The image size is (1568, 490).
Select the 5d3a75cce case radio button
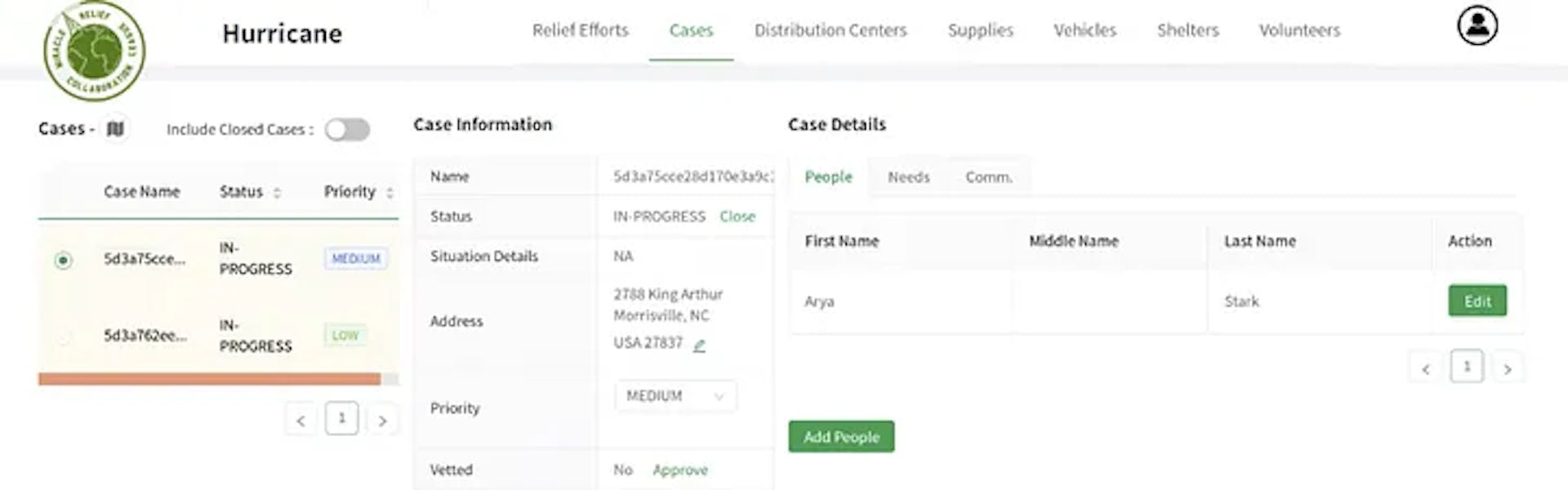[x=63, y=261]
